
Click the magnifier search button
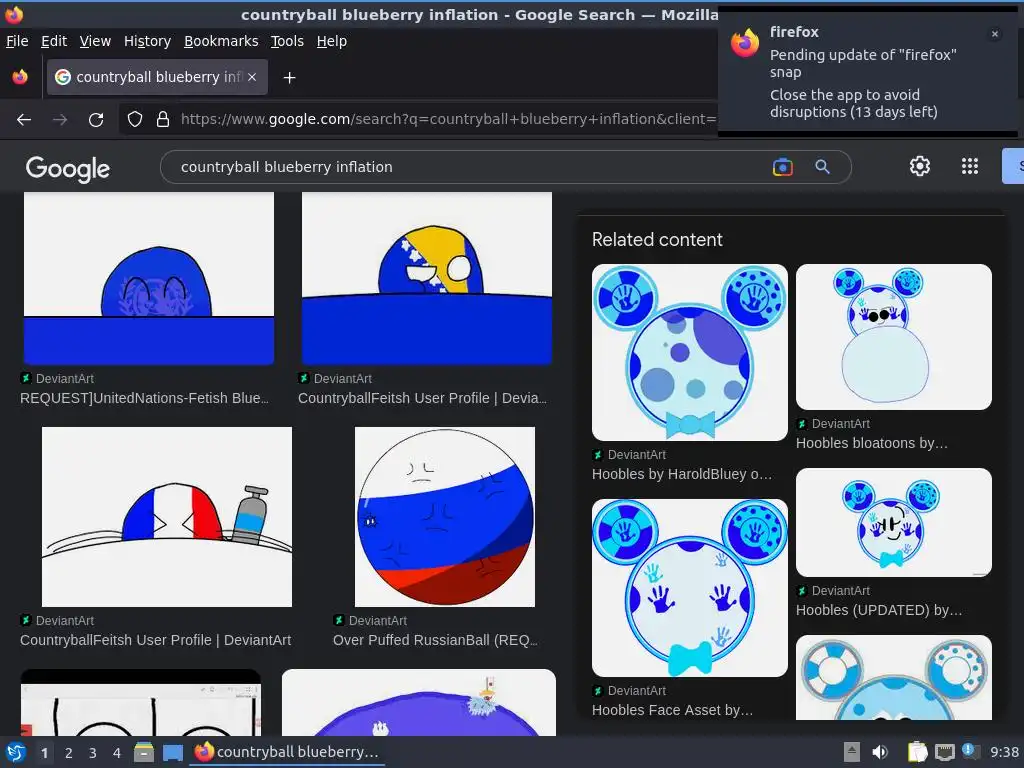tap(822, 167)
